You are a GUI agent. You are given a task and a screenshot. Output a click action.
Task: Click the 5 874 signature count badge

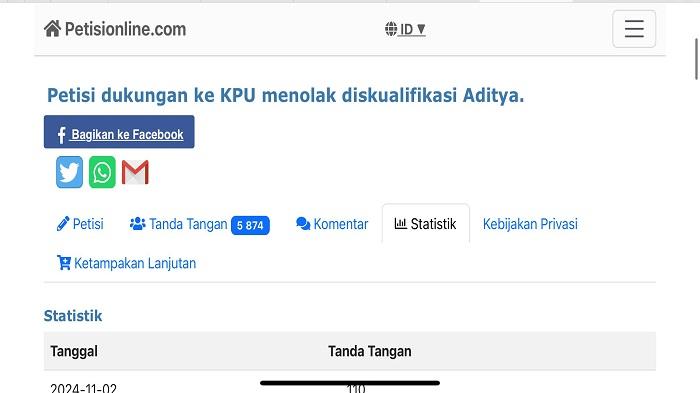[250, 225]
